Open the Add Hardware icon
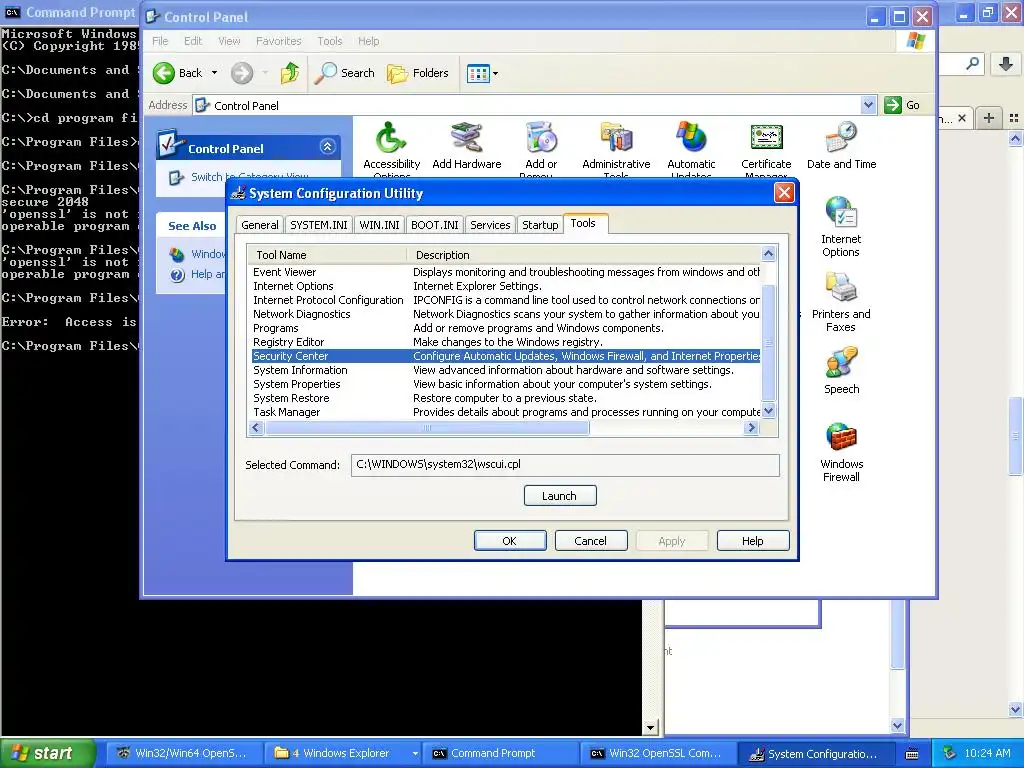The width and height of the screenshot is (1024, 768). click(x=466, y=138)
